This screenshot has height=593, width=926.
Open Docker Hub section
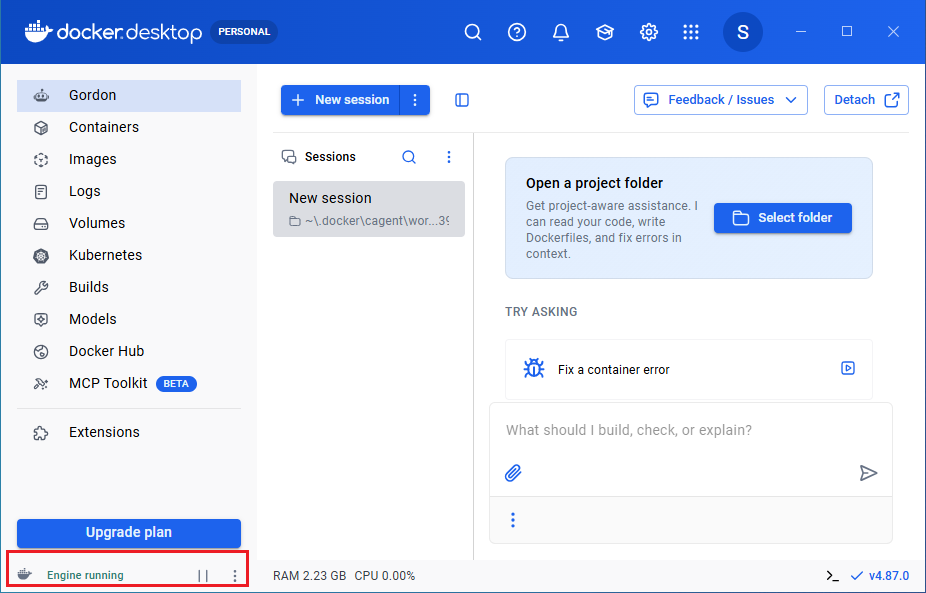(x=129, y=351)
